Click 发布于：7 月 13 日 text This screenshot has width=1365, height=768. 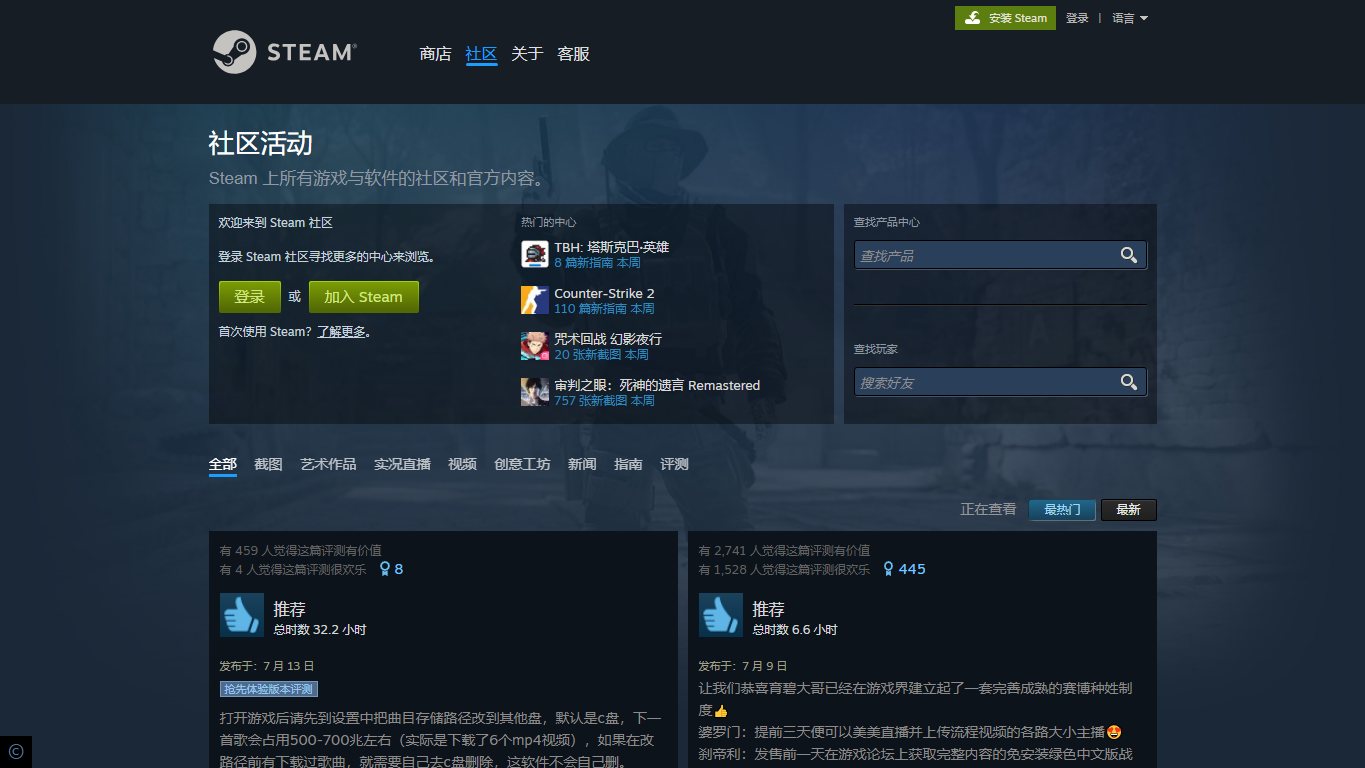click(x=267, y=666)
